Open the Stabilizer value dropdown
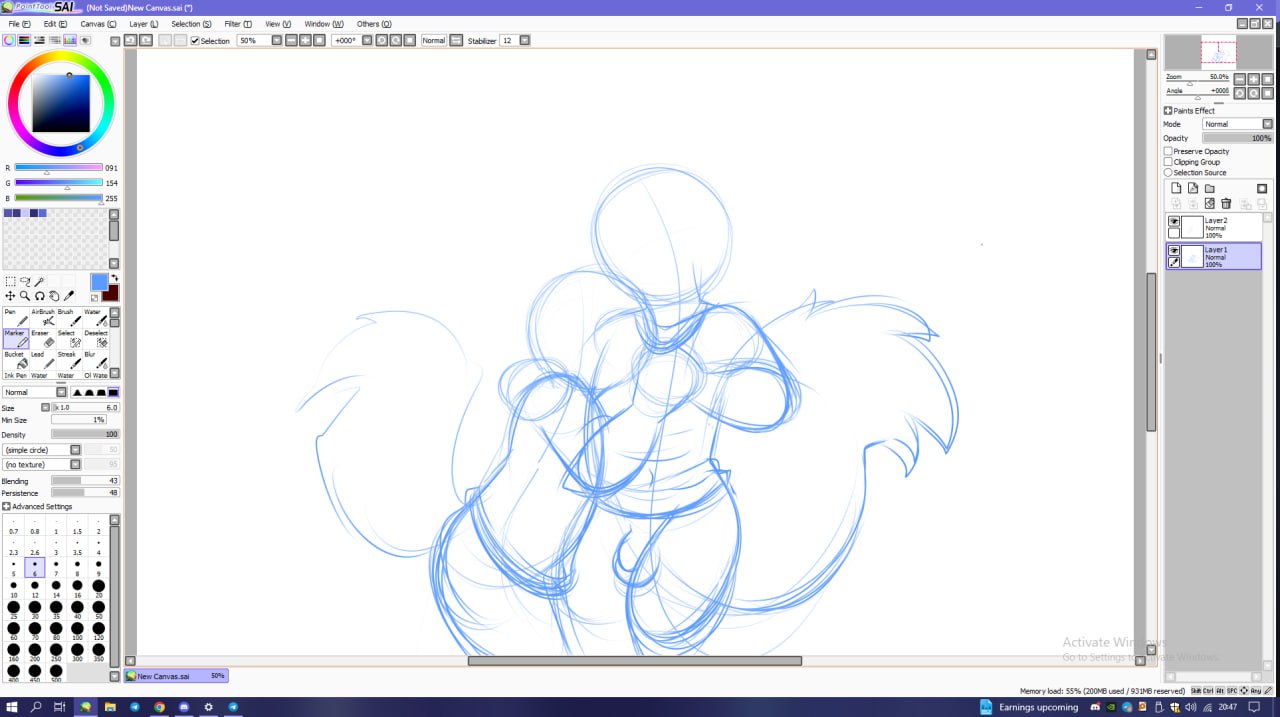The height and width of the screenshot is (717, 1280). click(525, 40)
